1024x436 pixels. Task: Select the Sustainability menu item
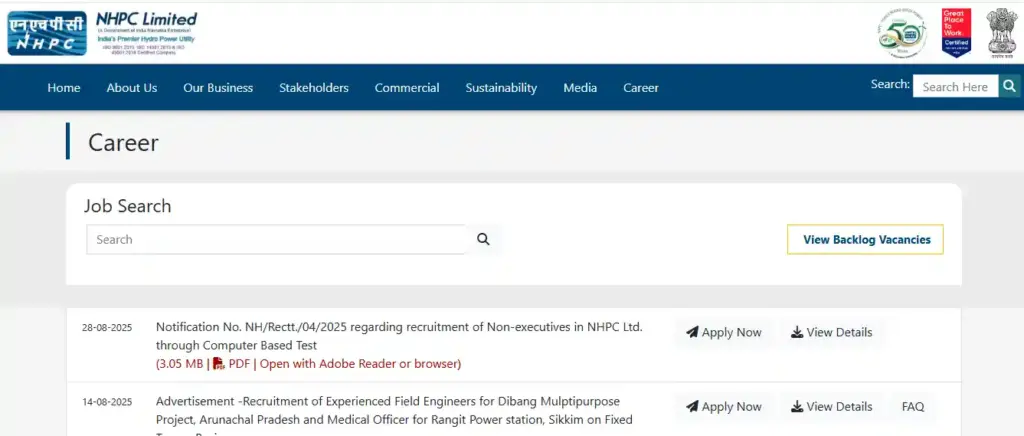[501, 88]
